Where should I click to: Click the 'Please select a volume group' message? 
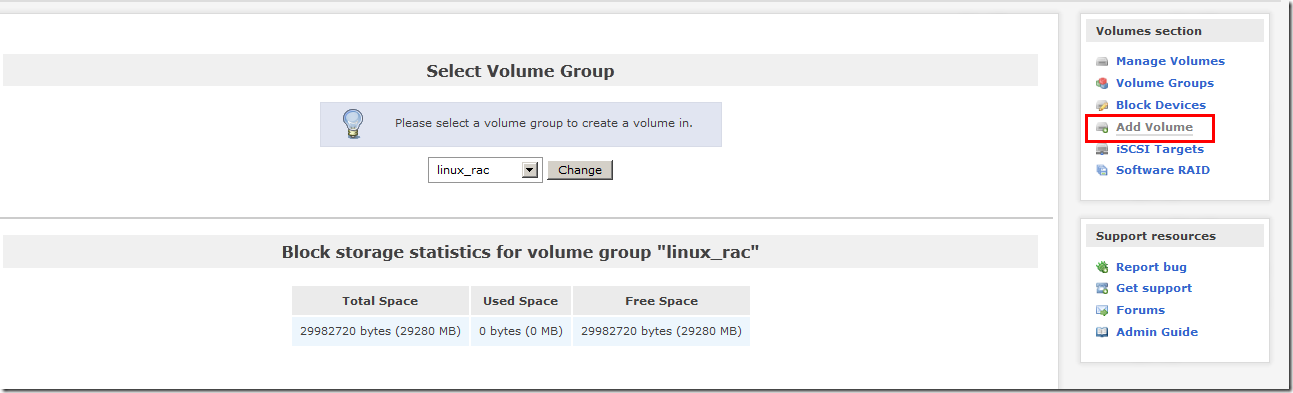(x=543, y=124)
